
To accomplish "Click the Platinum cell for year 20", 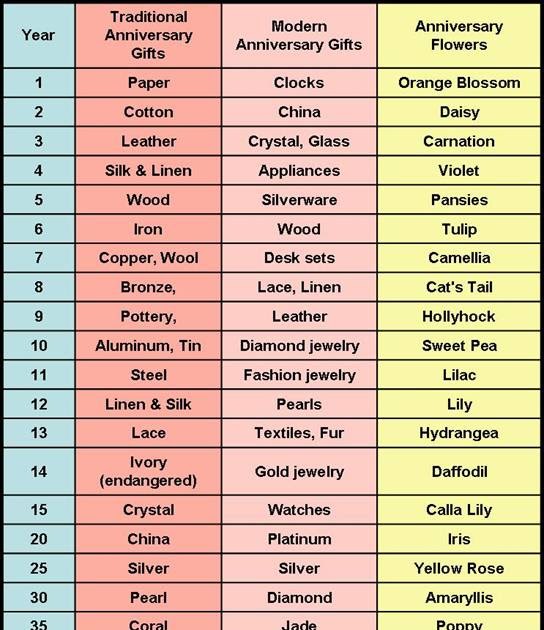I will (x=299, y=539).
